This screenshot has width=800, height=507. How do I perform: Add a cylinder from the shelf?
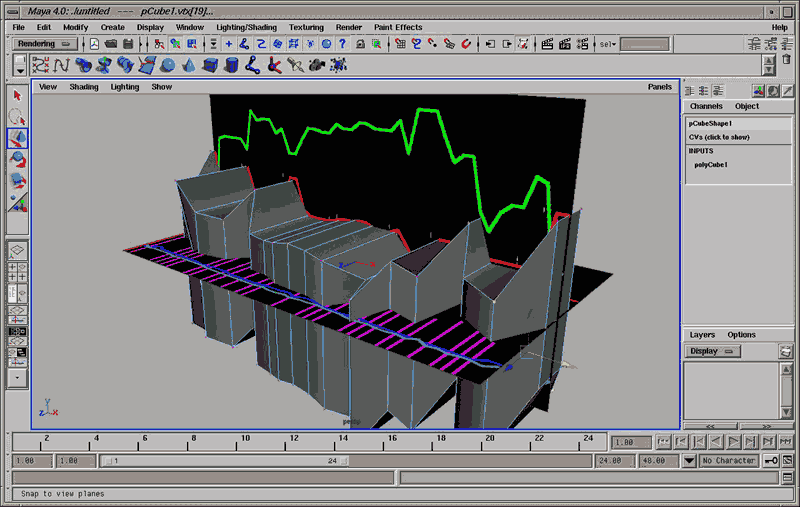pos(231,65)
